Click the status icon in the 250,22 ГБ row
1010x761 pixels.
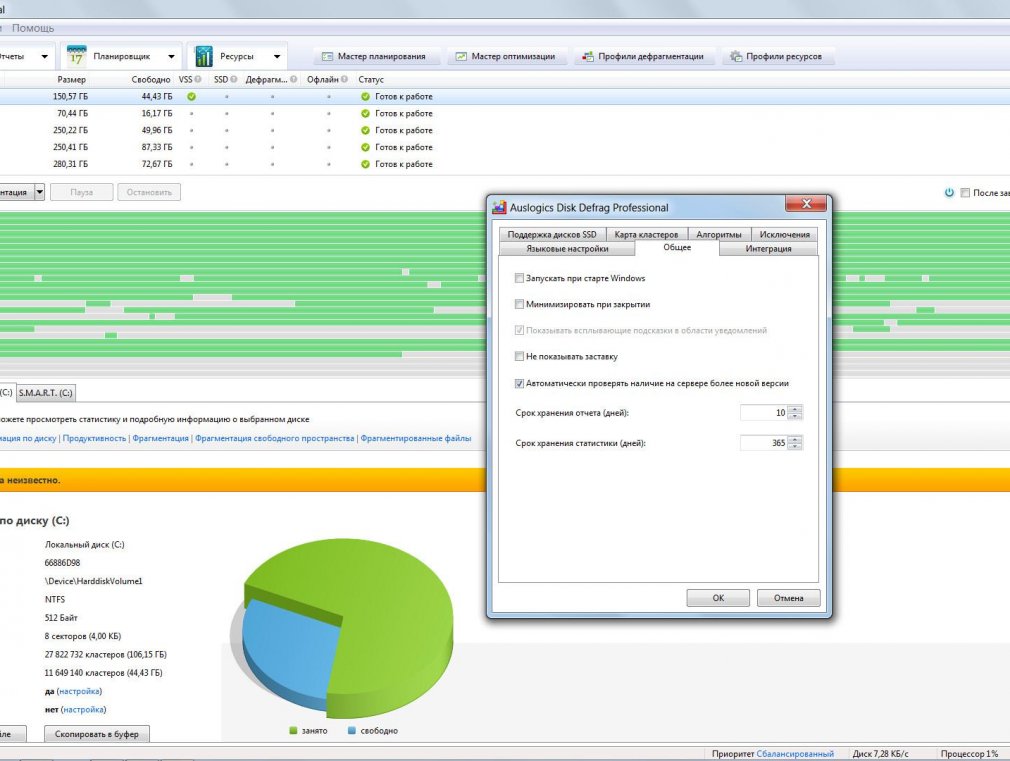click(x=365, y=130)
